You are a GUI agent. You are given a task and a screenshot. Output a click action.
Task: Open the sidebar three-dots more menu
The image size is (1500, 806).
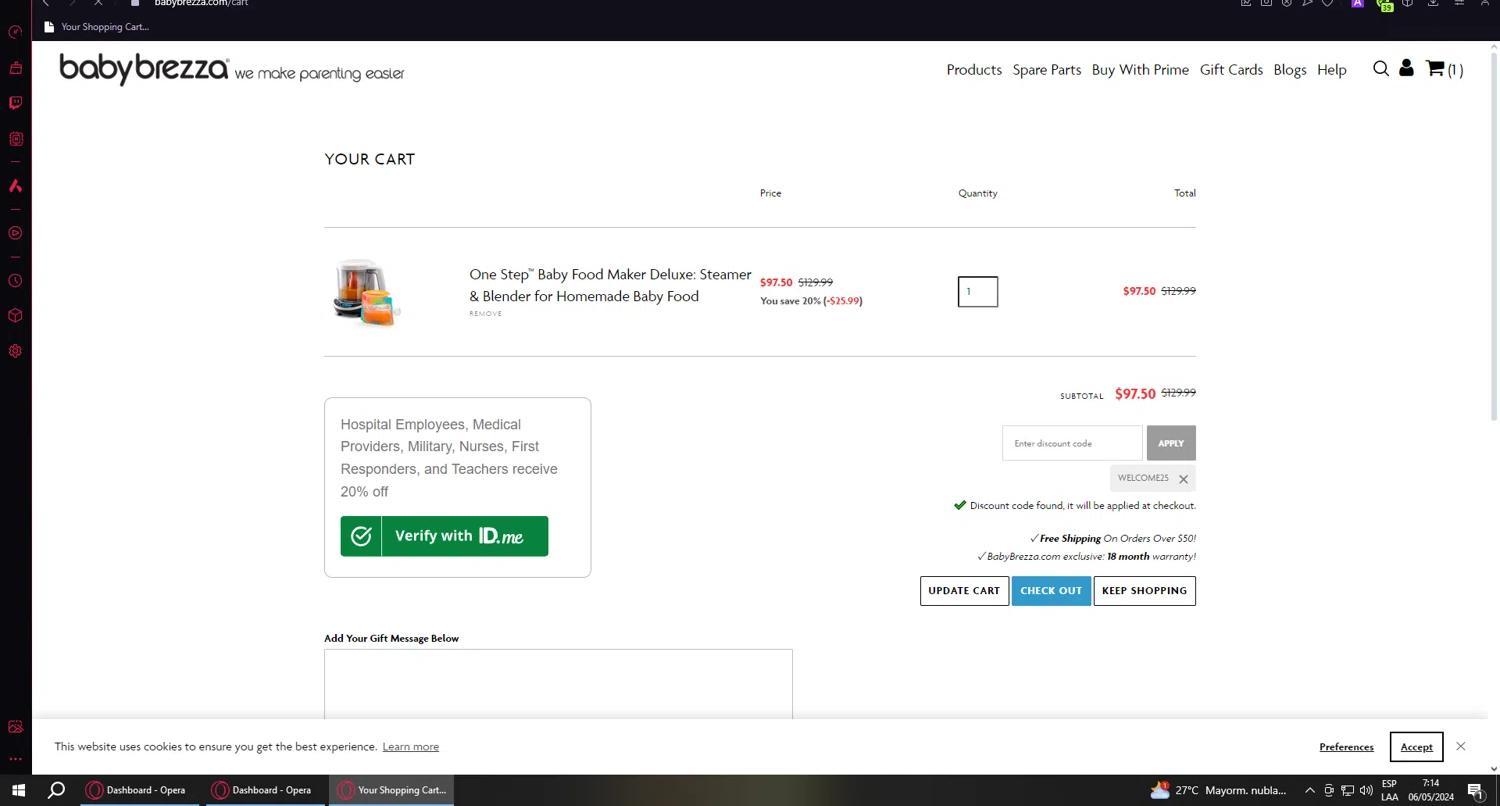click(15, 759)
